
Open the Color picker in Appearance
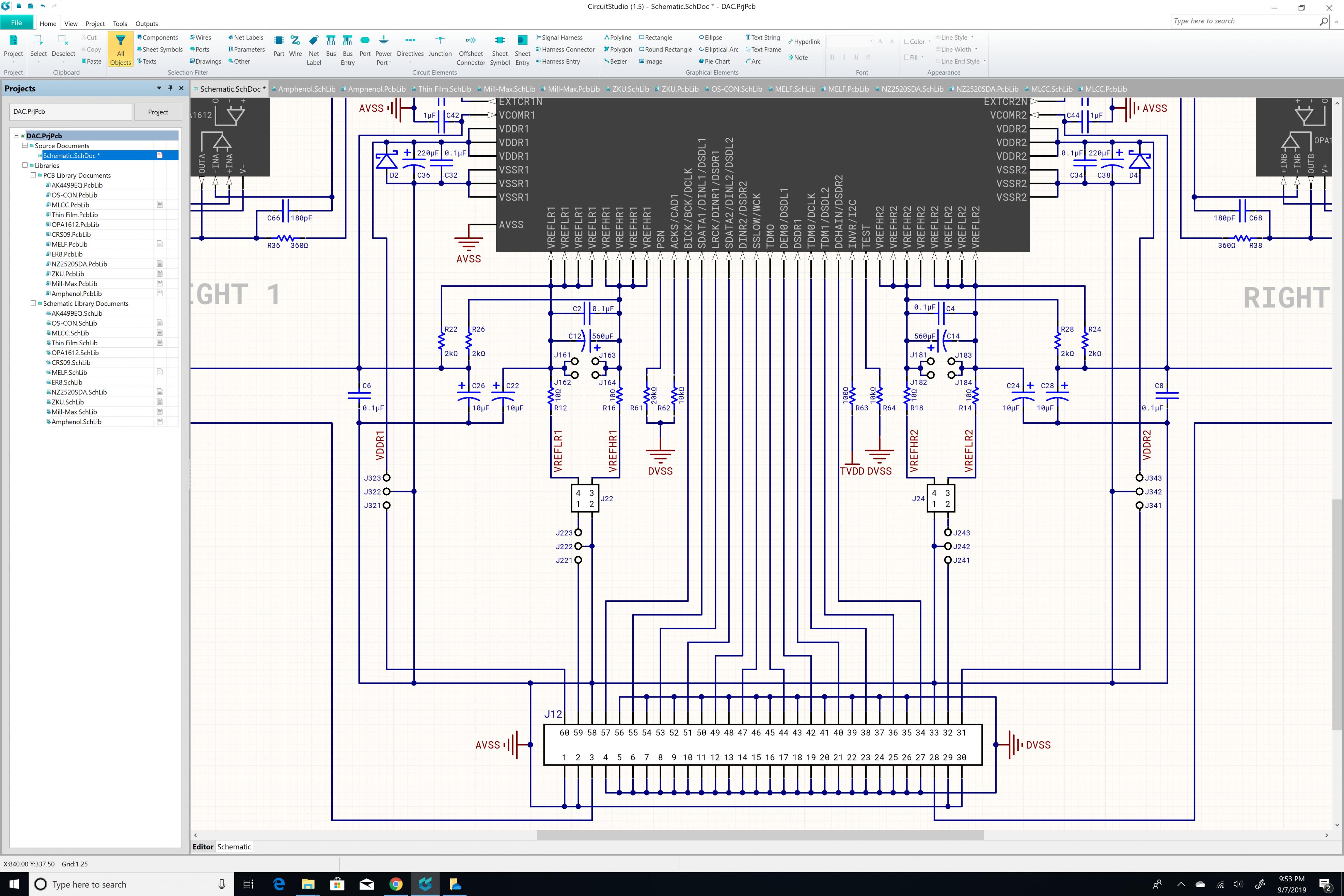917,41
